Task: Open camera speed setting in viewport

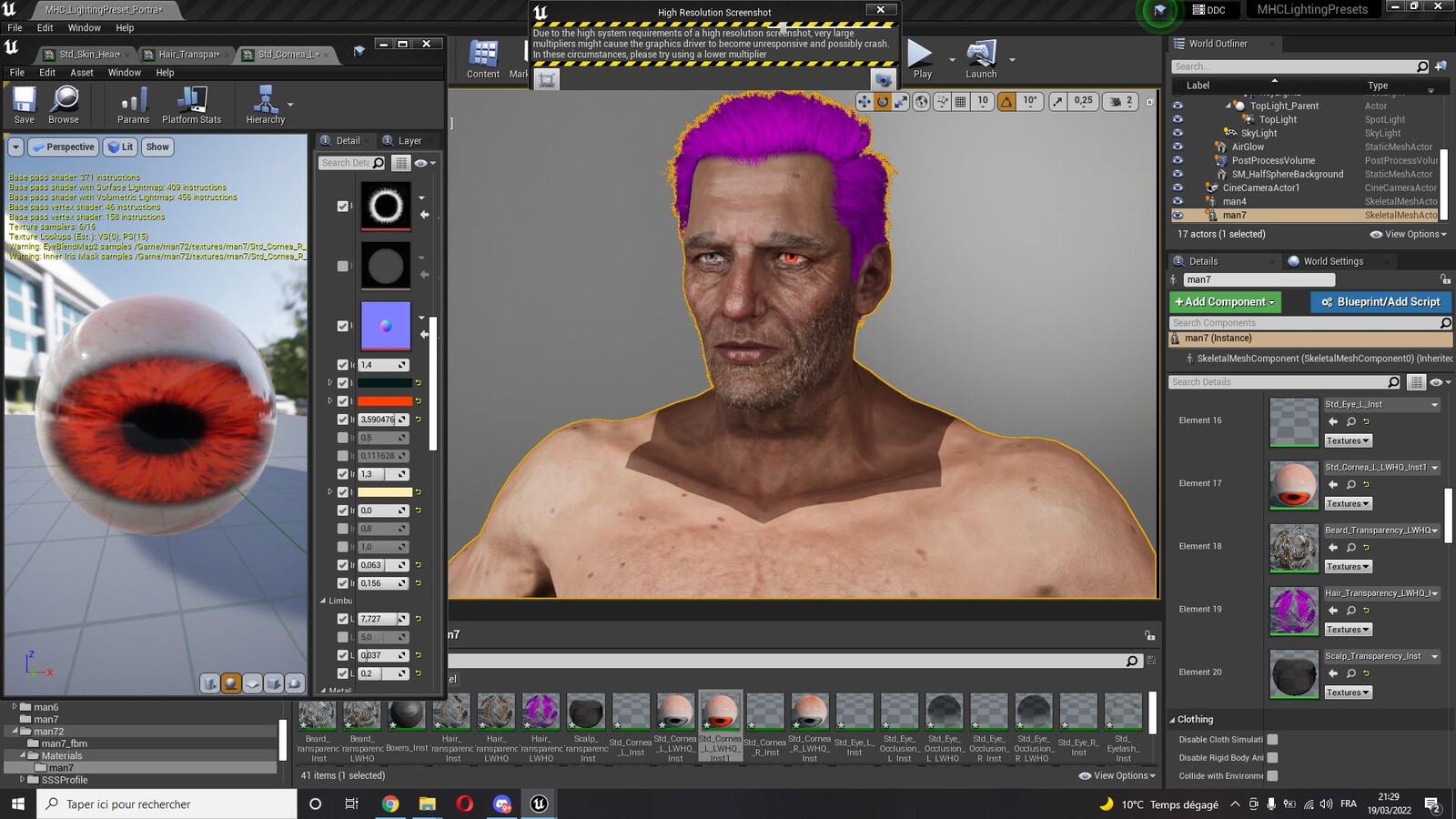Action: (1121, 102)
